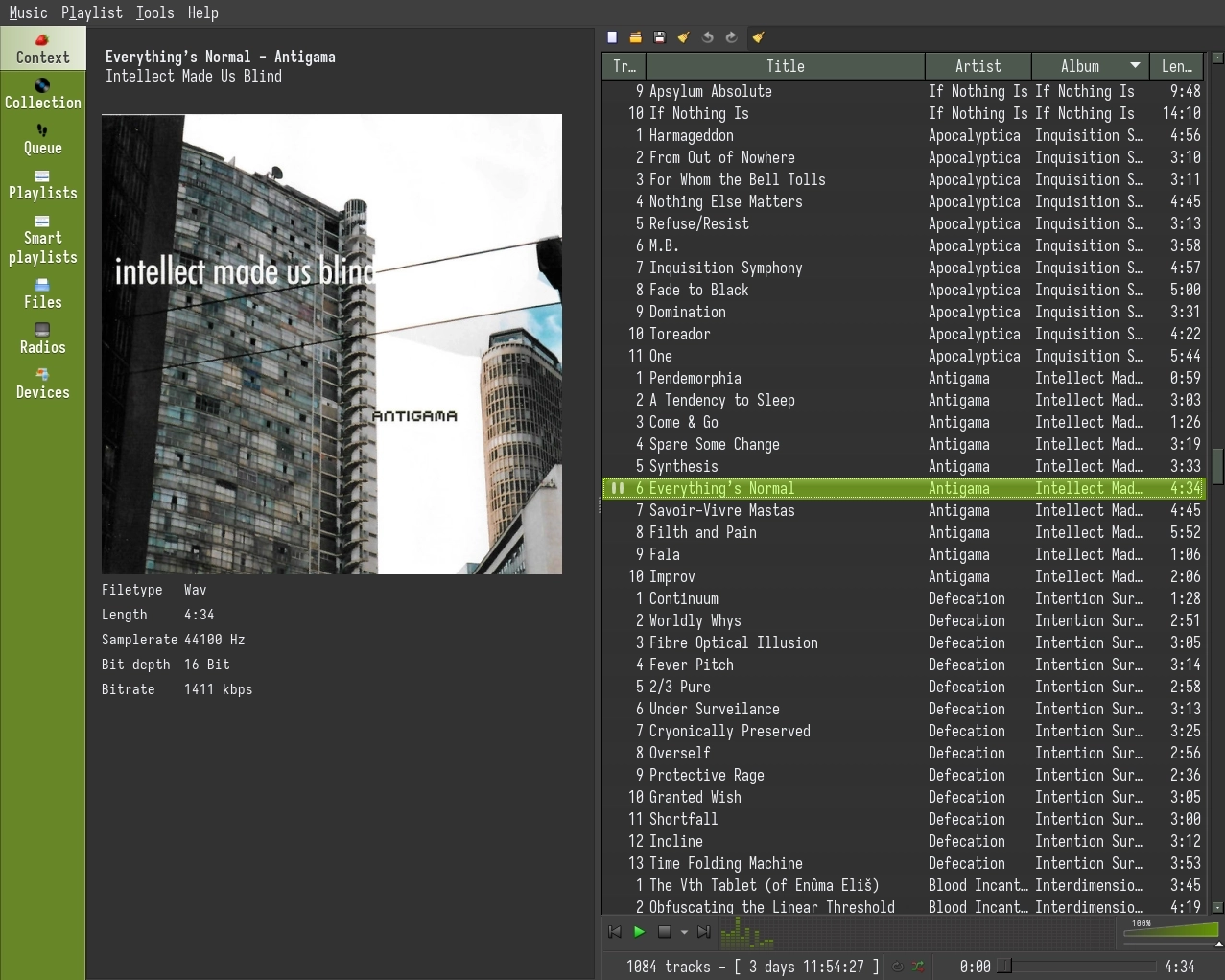Click the green play button
This screenshot has width=1225, height=980.
tap(639, 931)
